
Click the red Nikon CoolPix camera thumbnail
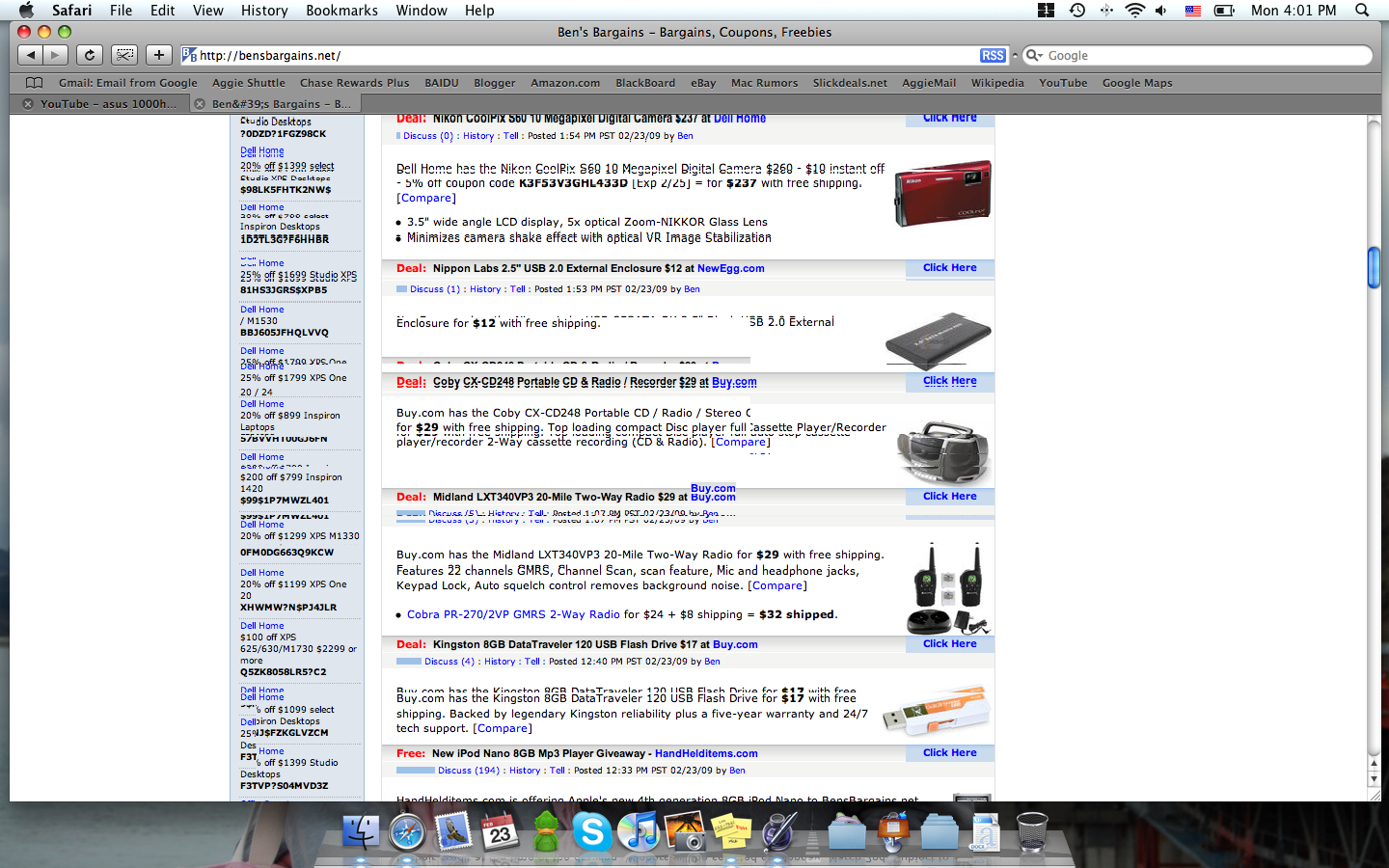942,194
